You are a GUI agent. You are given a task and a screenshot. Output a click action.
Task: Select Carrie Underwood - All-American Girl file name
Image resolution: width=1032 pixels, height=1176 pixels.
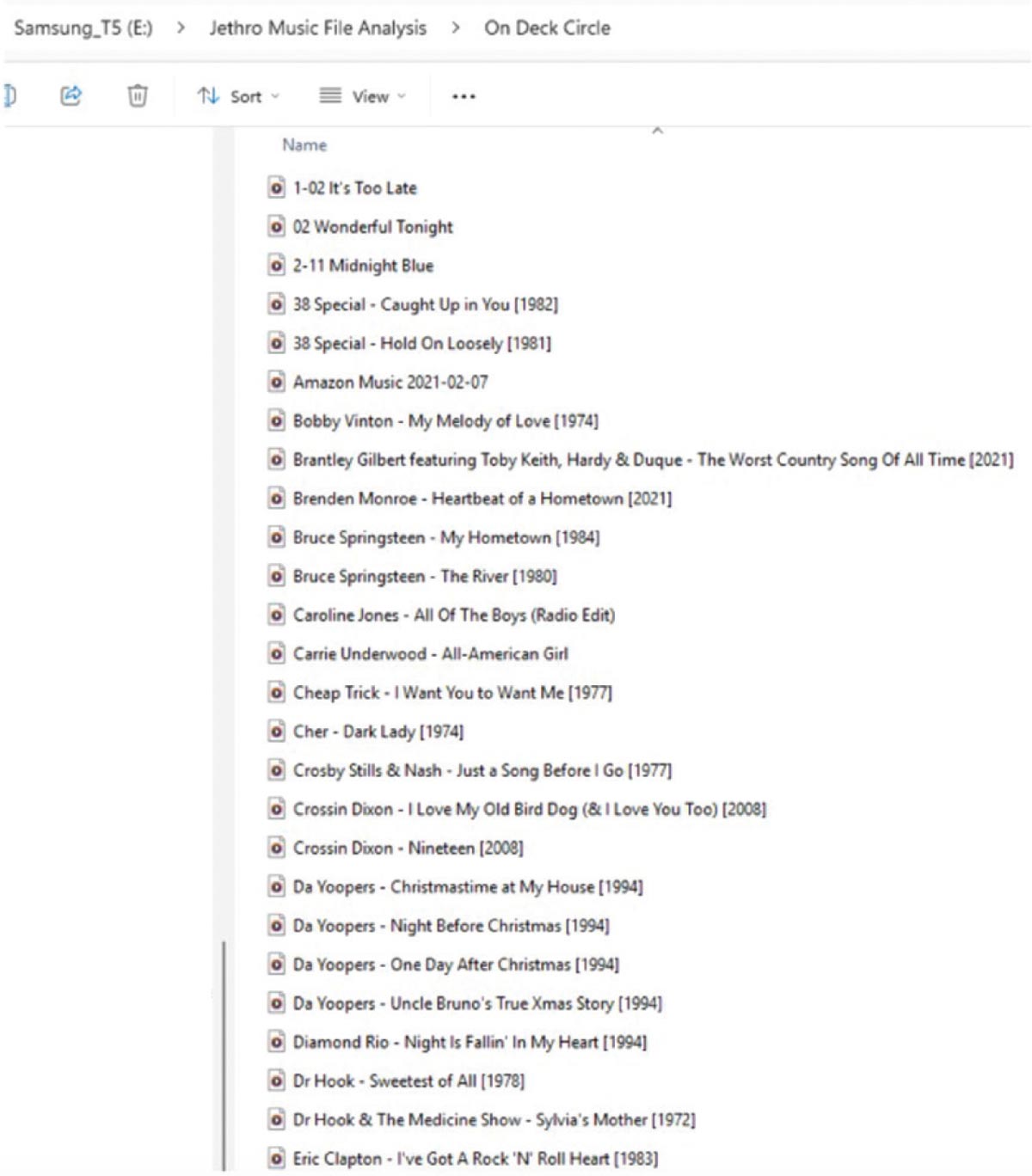tap(431, 654)
